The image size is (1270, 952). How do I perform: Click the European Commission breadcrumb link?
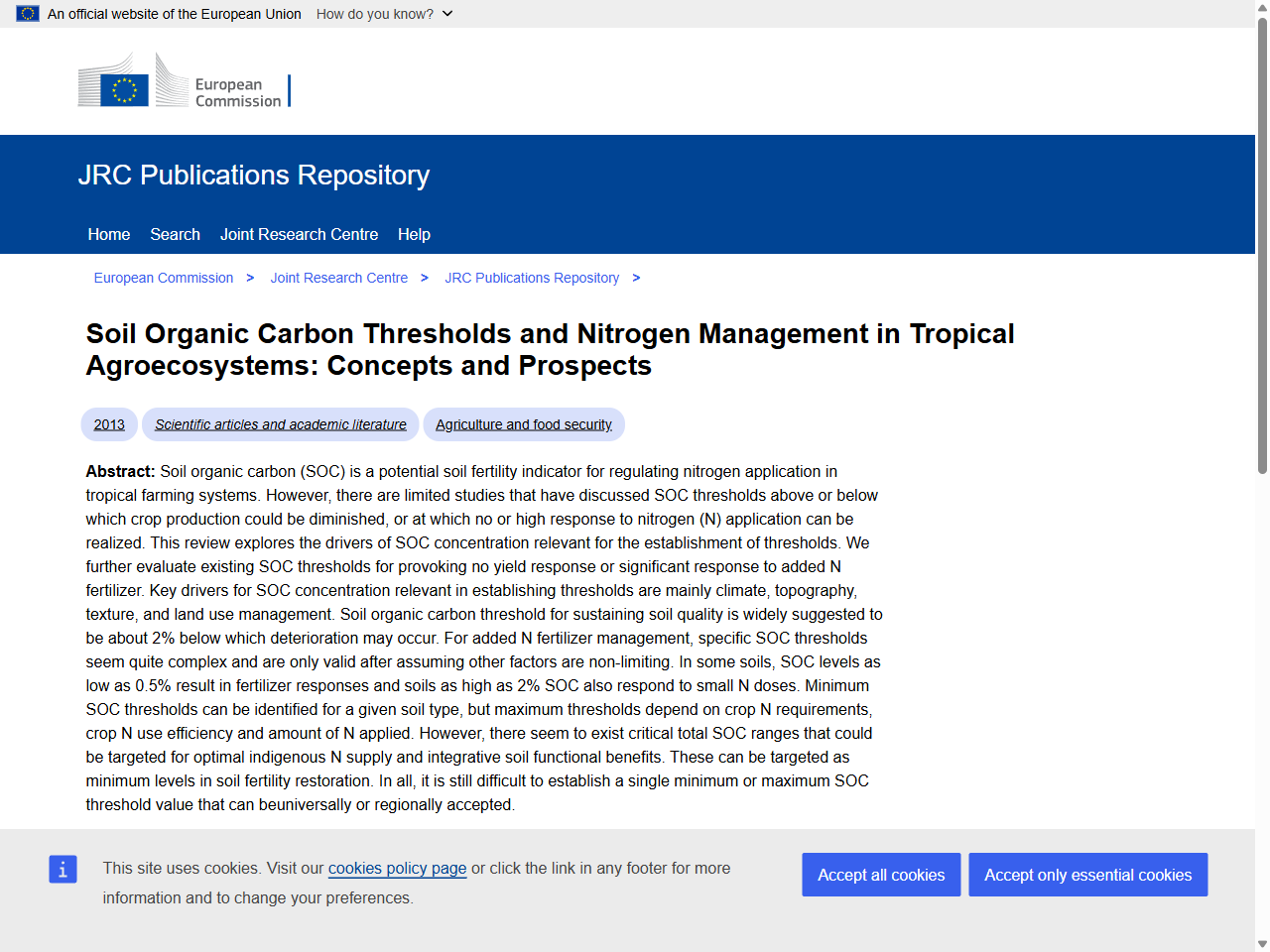tap(164, 278)
